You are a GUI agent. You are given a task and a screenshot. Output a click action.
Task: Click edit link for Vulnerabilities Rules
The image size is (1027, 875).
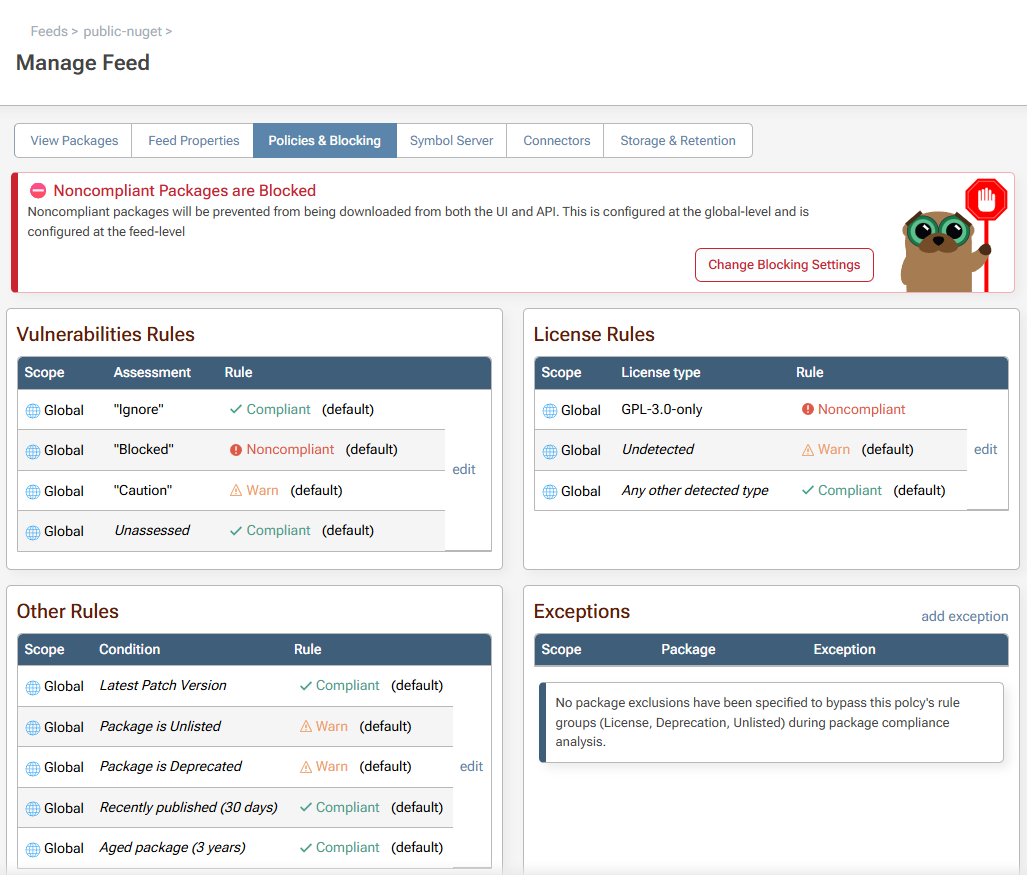click(x=464, y=470)
